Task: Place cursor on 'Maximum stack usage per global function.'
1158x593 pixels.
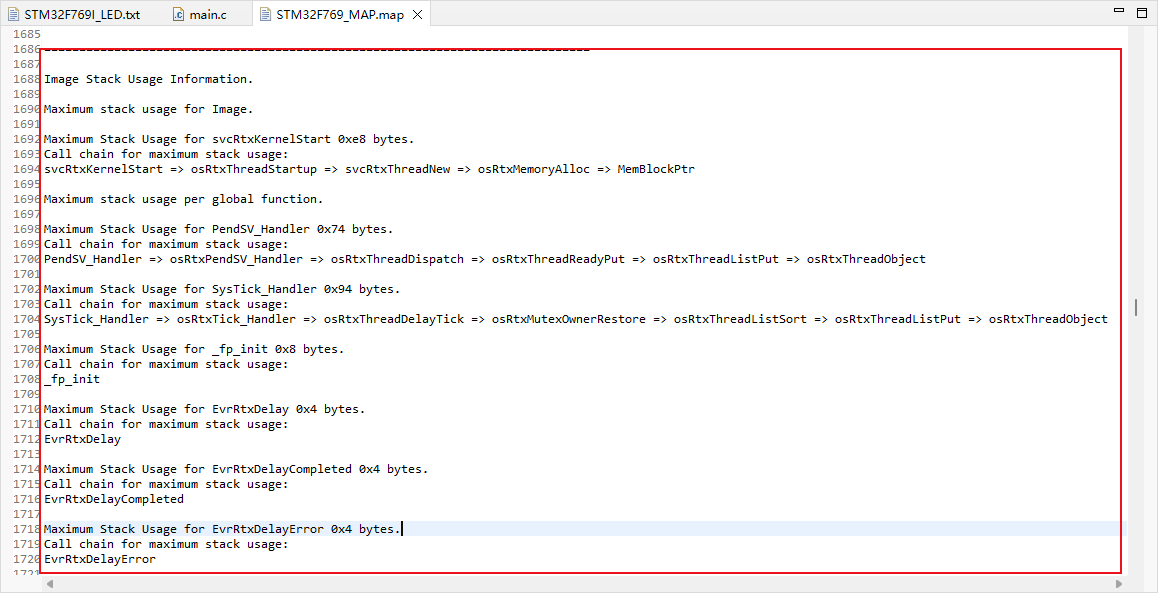Action: click(x=183, y=199)
